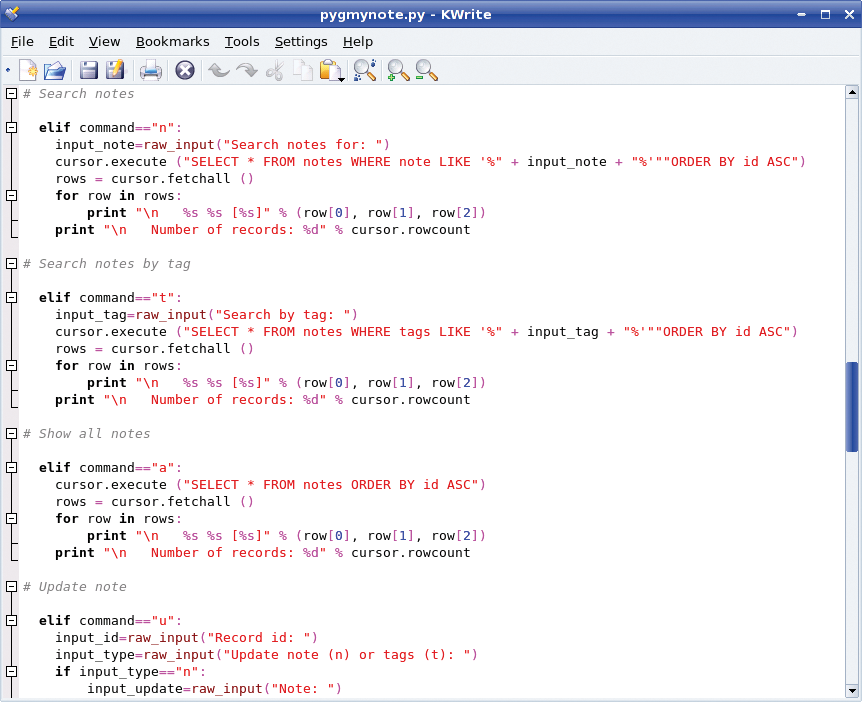Screen dimensions: 862x702
Task: Open the Settings menu
Action: [301, 42]
